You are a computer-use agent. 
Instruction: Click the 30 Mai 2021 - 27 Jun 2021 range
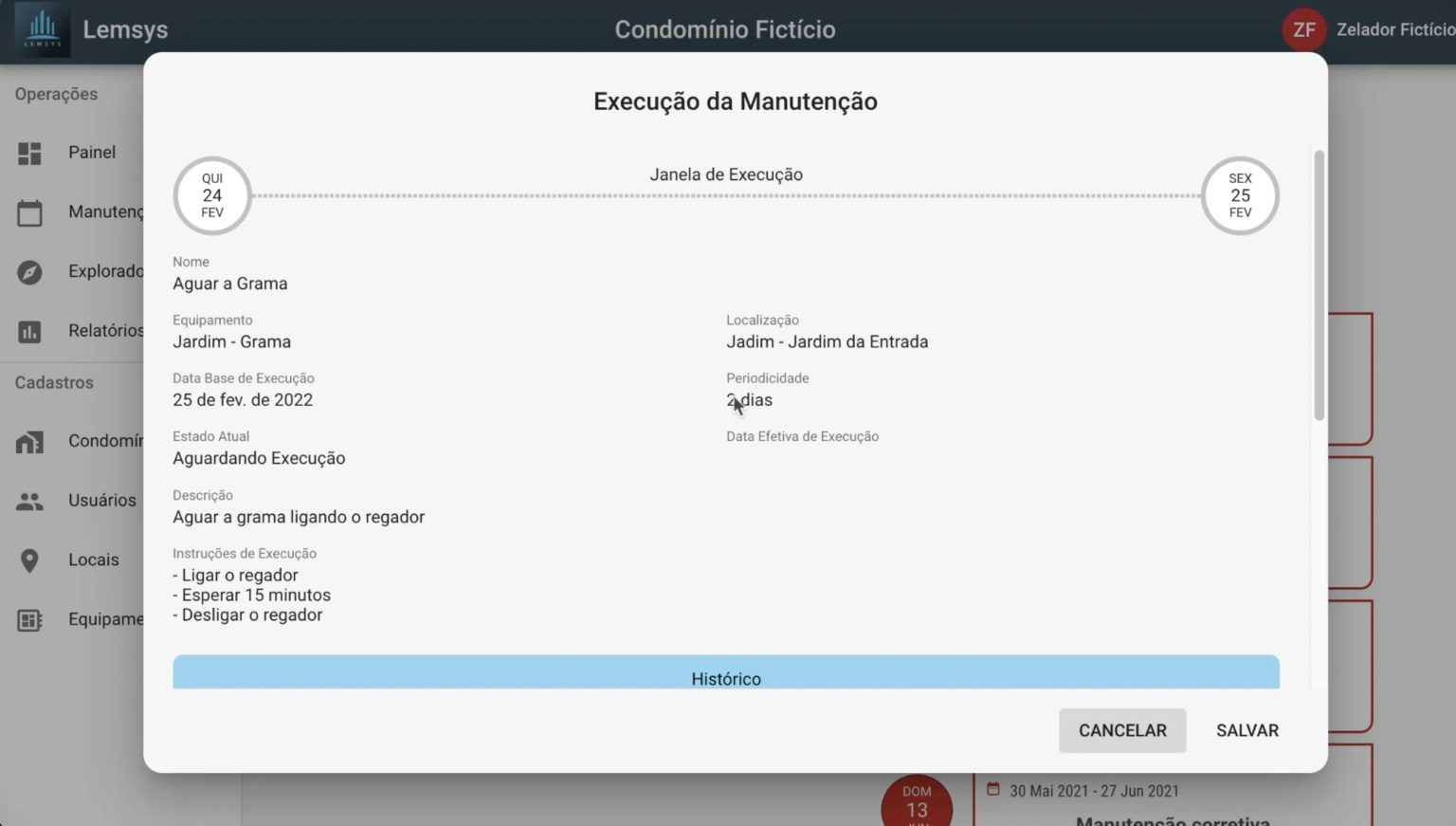pos(1094,791)
